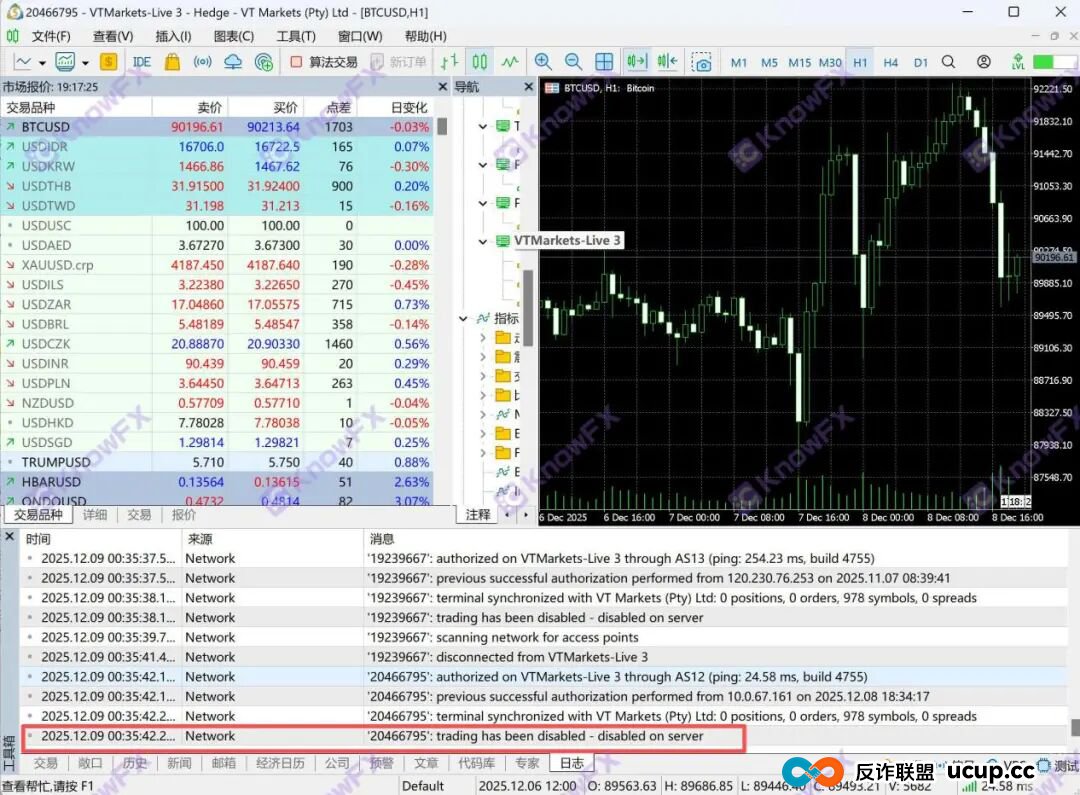
Task: Select the line chart waveform icon
Action: point(510,62)
